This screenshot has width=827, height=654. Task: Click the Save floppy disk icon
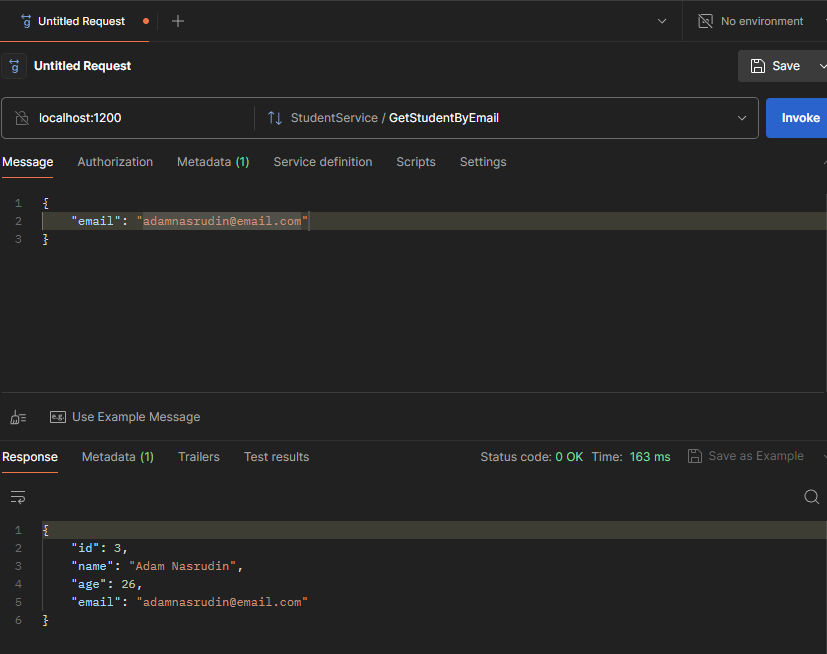pos(758,66)
